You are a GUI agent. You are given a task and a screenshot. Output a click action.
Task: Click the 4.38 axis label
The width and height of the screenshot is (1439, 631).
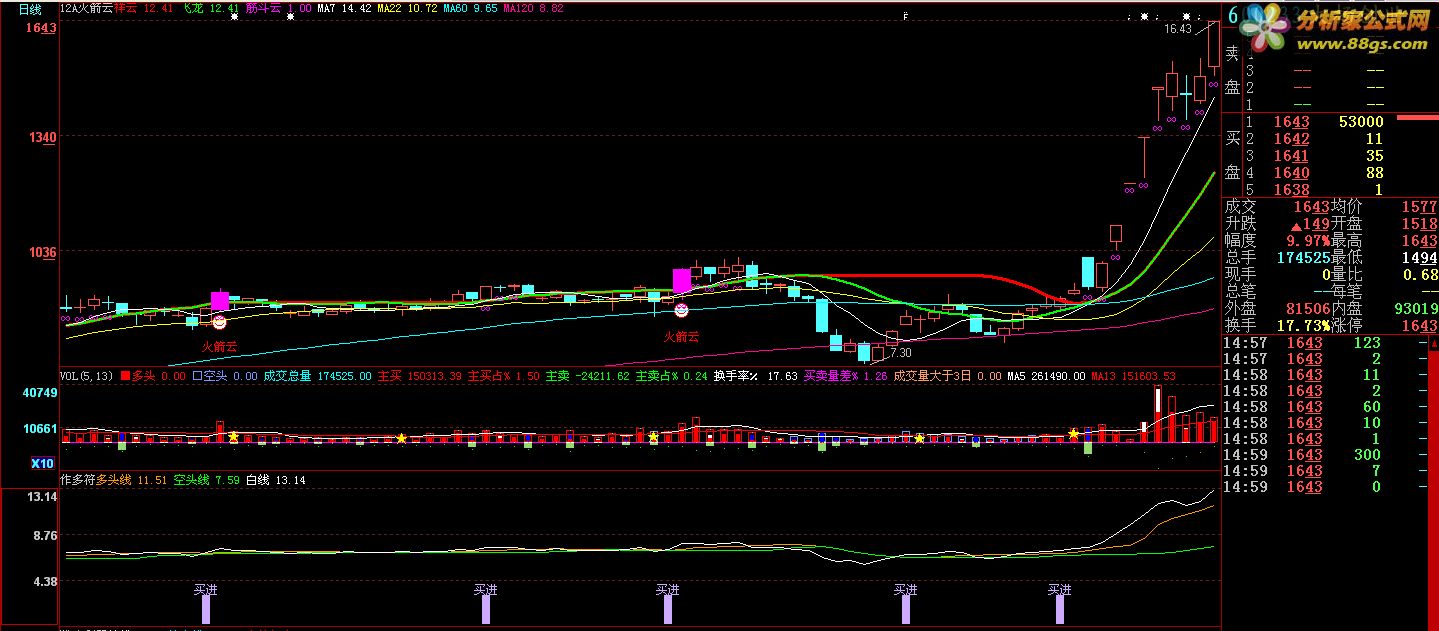coord(44,581)
